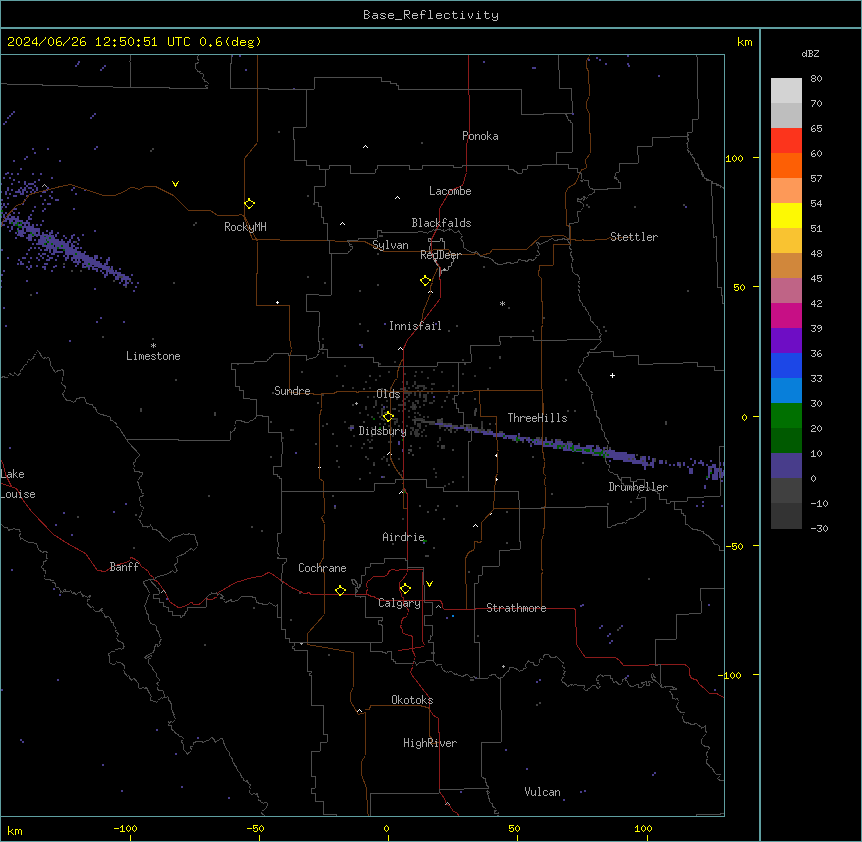Pick the bright yellow 51-54 dBZ swatch
This screenshot has height=842, width=862.
(786, 216)
